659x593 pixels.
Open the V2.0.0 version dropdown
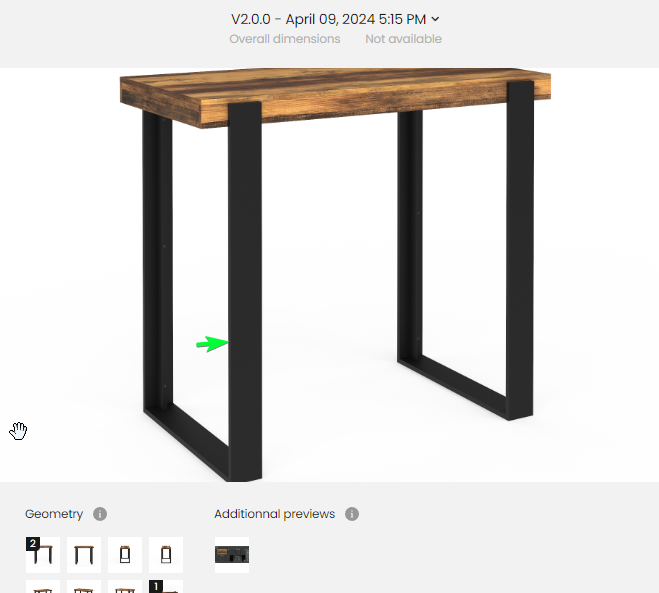point(335,19)
